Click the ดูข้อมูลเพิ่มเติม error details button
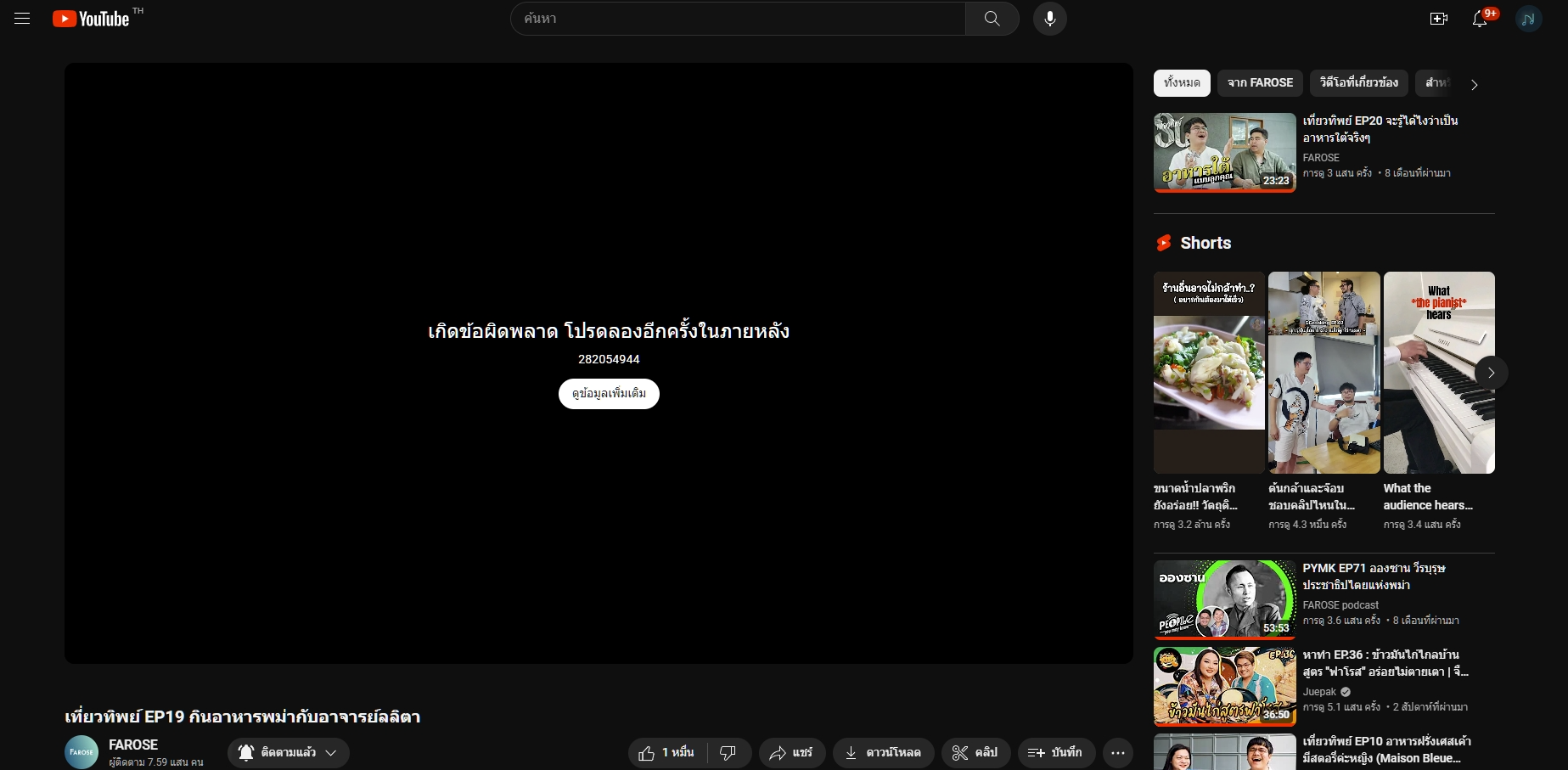Viewport: 1568px width, 770px height. (609, 394)
